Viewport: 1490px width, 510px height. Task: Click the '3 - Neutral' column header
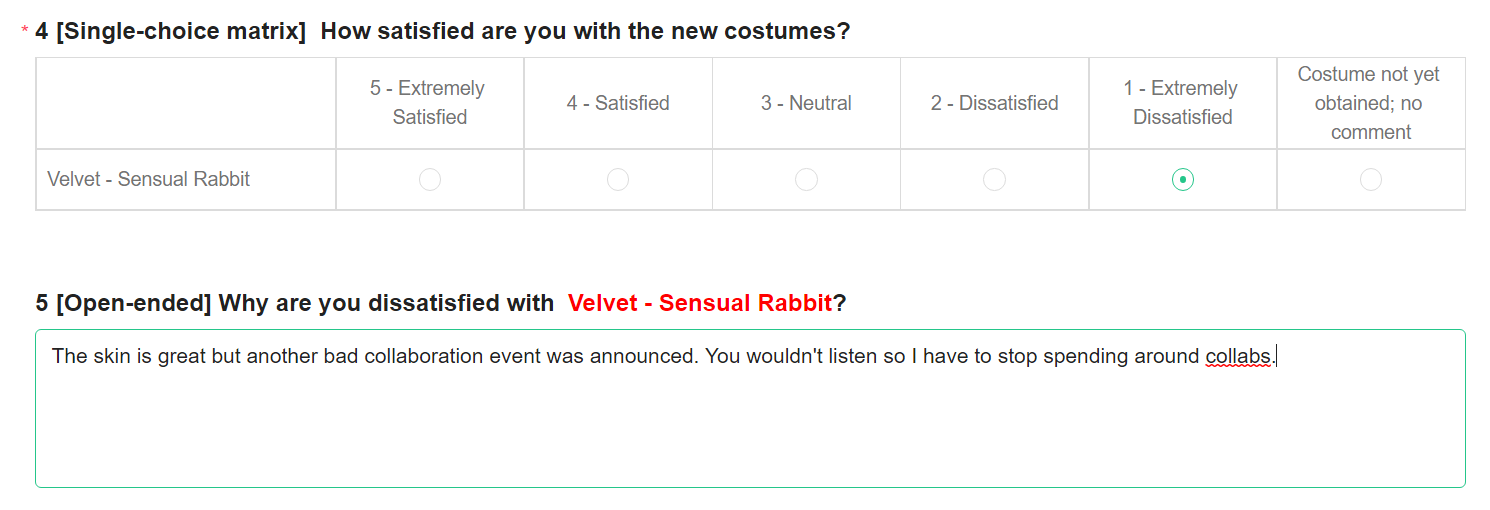click(x=806, y=103)
